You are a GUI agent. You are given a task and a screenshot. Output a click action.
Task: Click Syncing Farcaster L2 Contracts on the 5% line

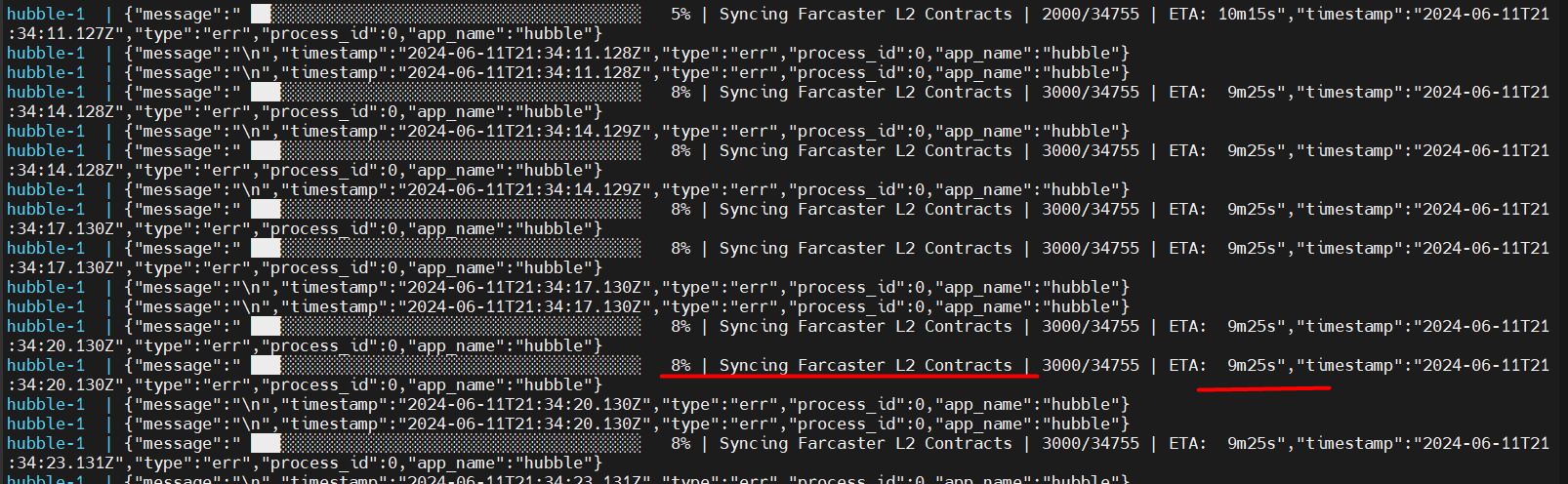click(865, 15)
